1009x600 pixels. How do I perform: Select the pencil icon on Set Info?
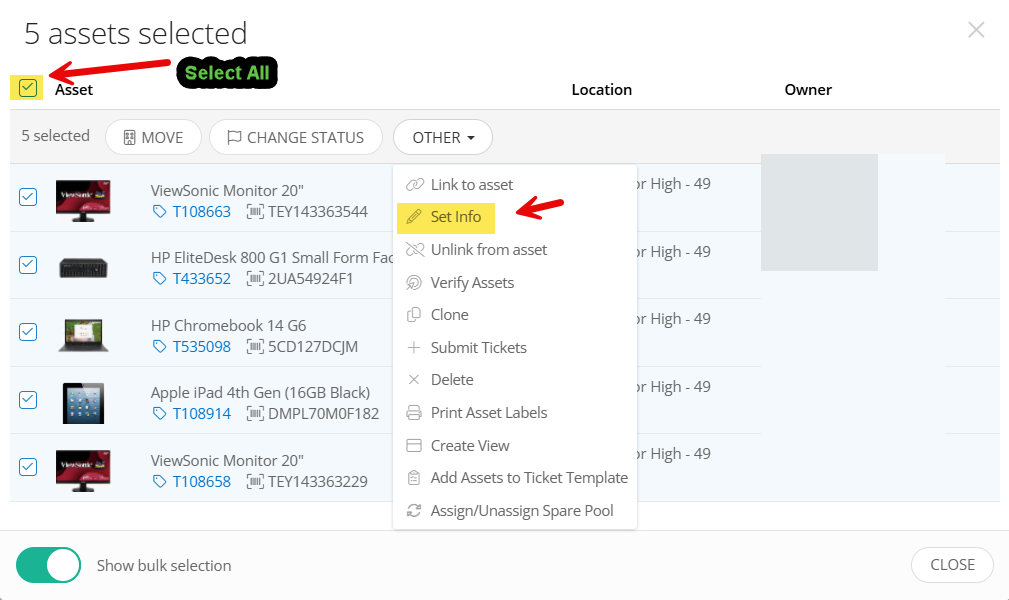coord(414,217)
